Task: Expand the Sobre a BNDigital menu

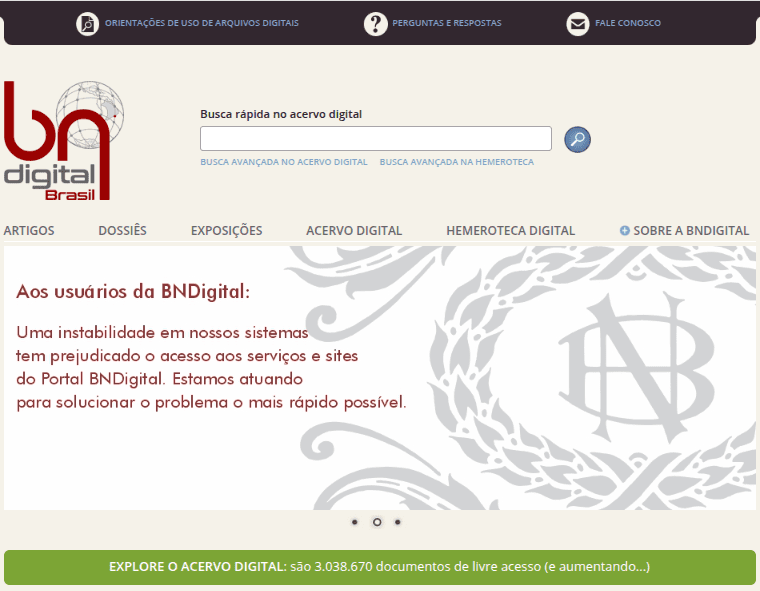Action: pos(691,231)
